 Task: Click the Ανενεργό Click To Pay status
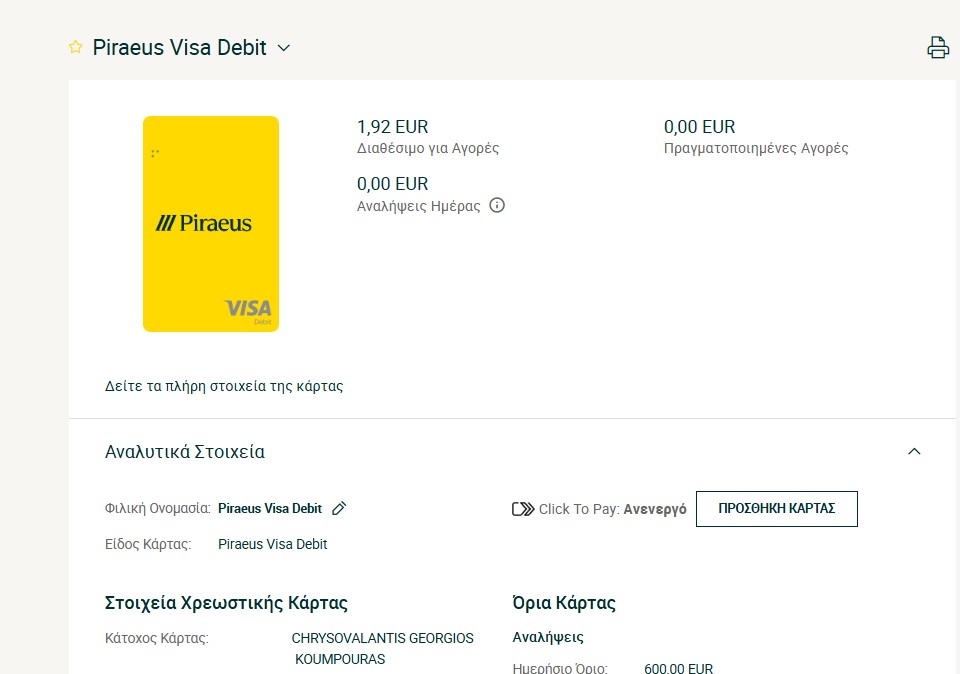pyautogui.click(x=654, y=509)
